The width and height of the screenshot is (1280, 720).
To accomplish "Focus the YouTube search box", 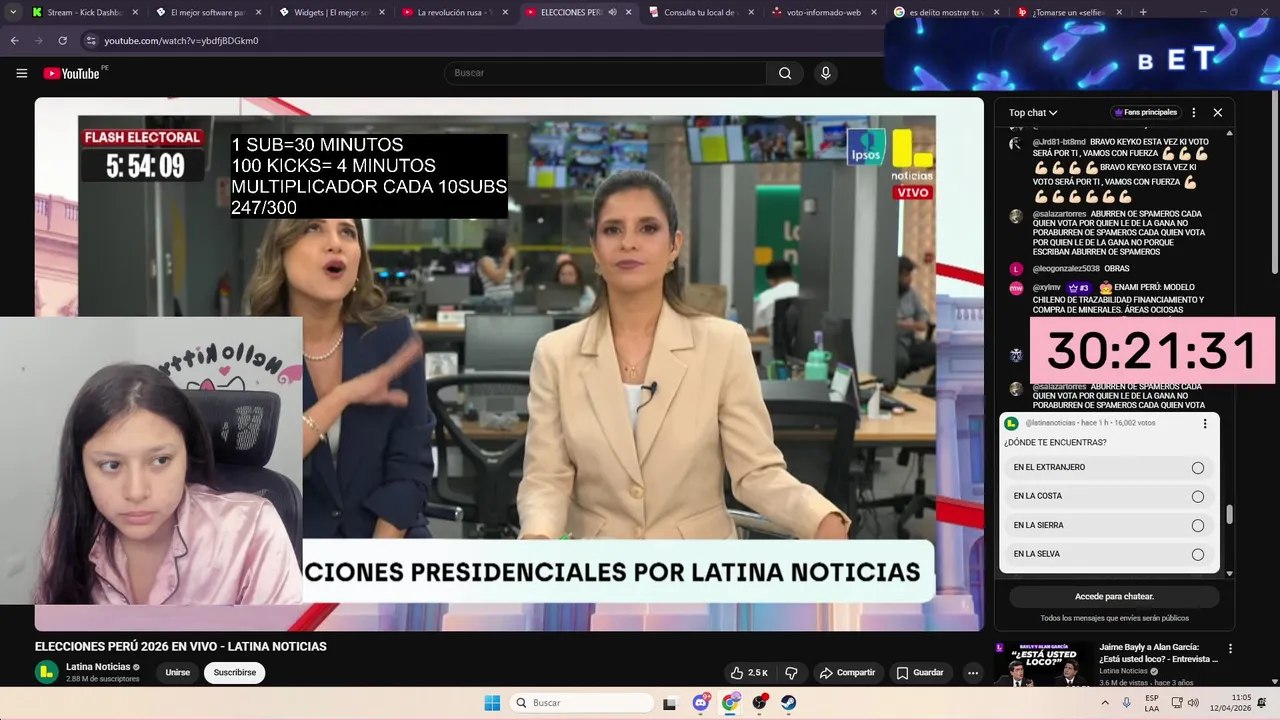I will tap(605, 73).
